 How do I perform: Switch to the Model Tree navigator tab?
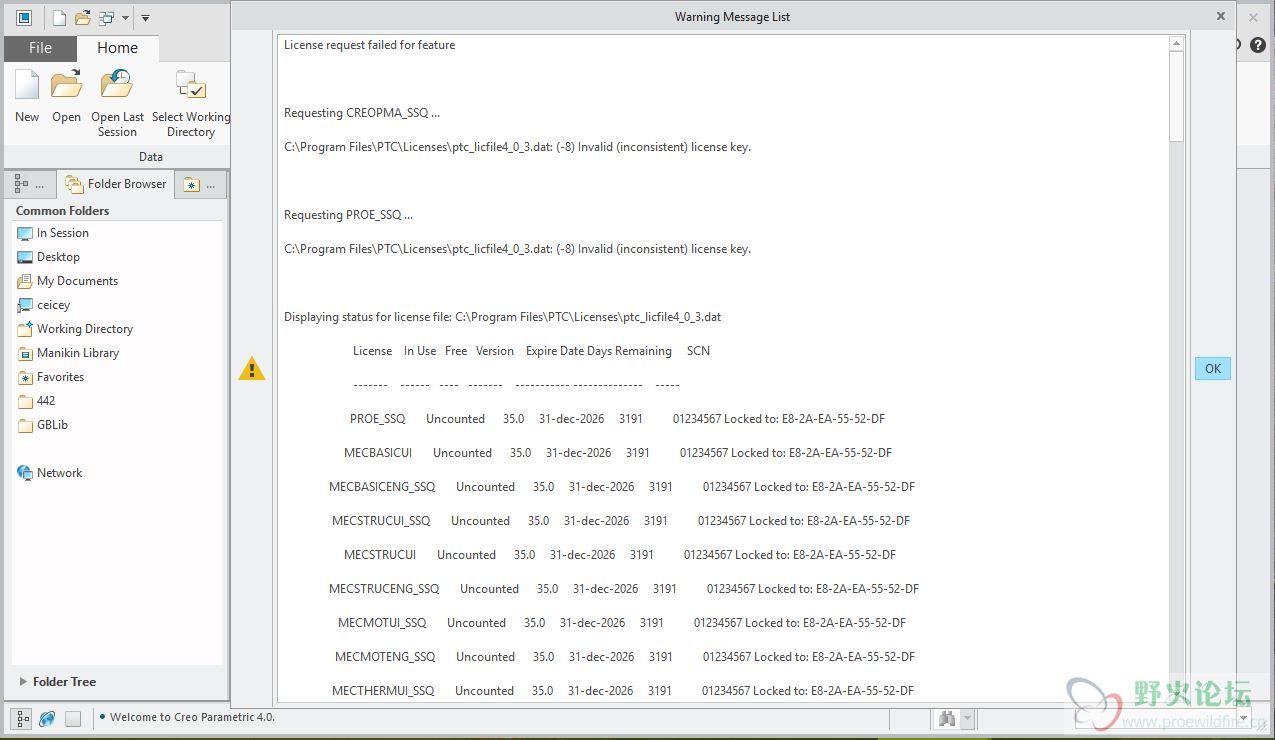coord(29,184)
